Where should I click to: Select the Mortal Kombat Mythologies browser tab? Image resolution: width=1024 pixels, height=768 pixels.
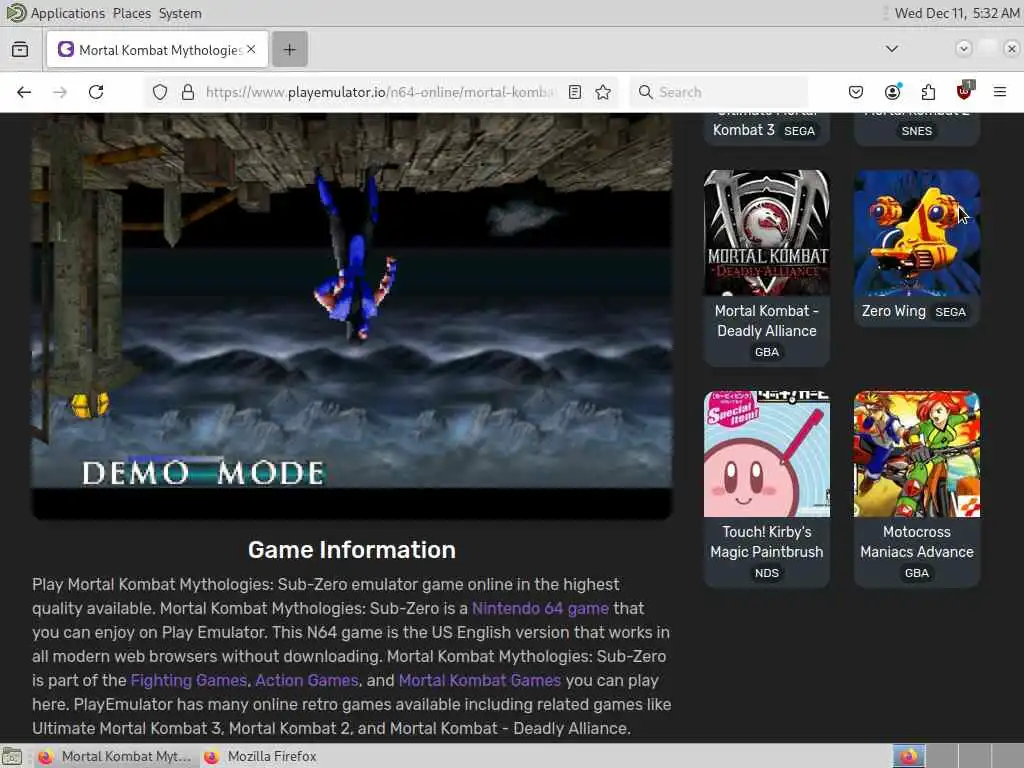(157, 50)
